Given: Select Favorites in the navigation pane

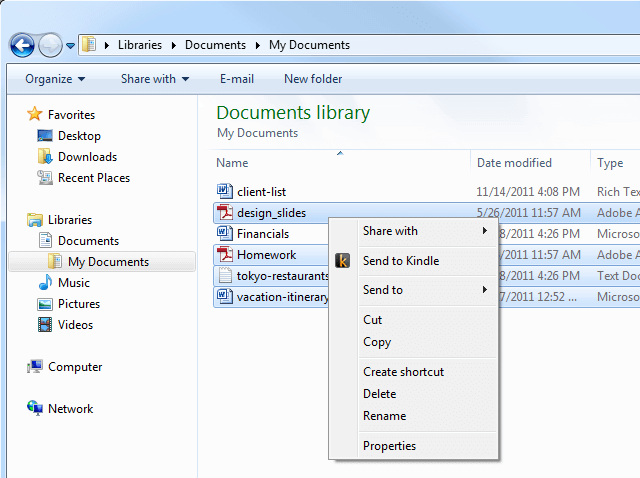Looking at the screenshot, I should pyautogui.click(x=71, y=115).
